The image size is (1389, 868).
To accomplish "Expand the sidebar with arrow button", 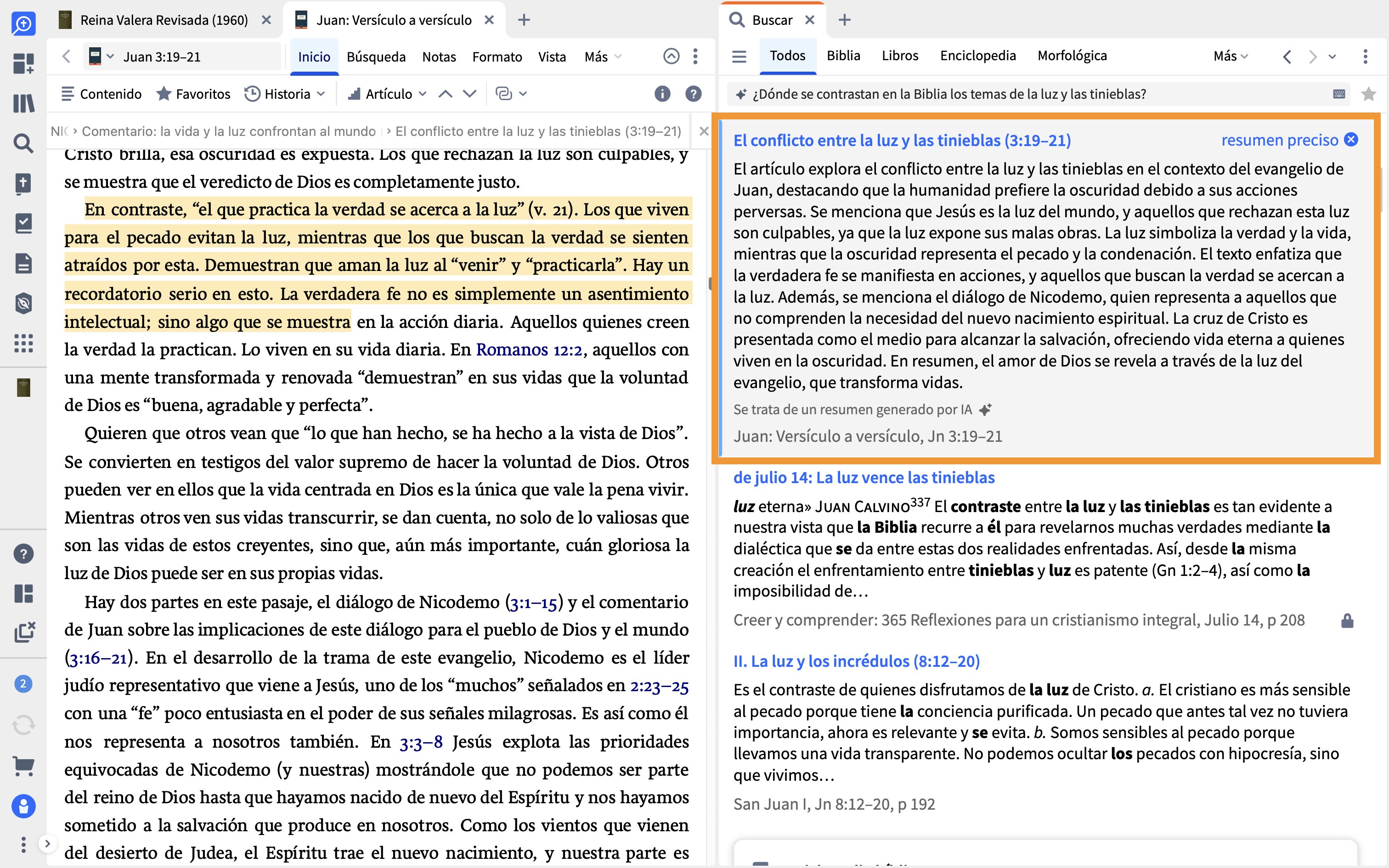I will pos(48,844).
